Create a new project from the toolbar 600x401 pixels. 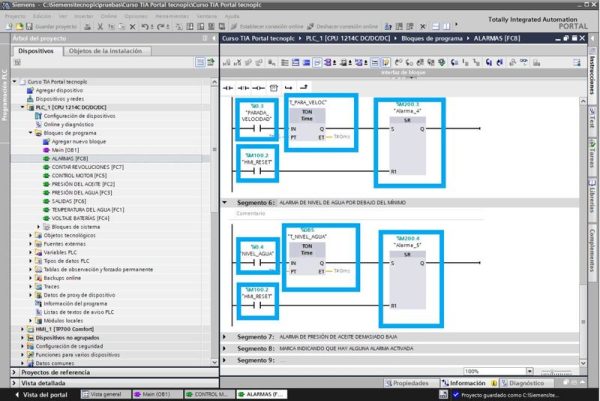tap(9, 26)
